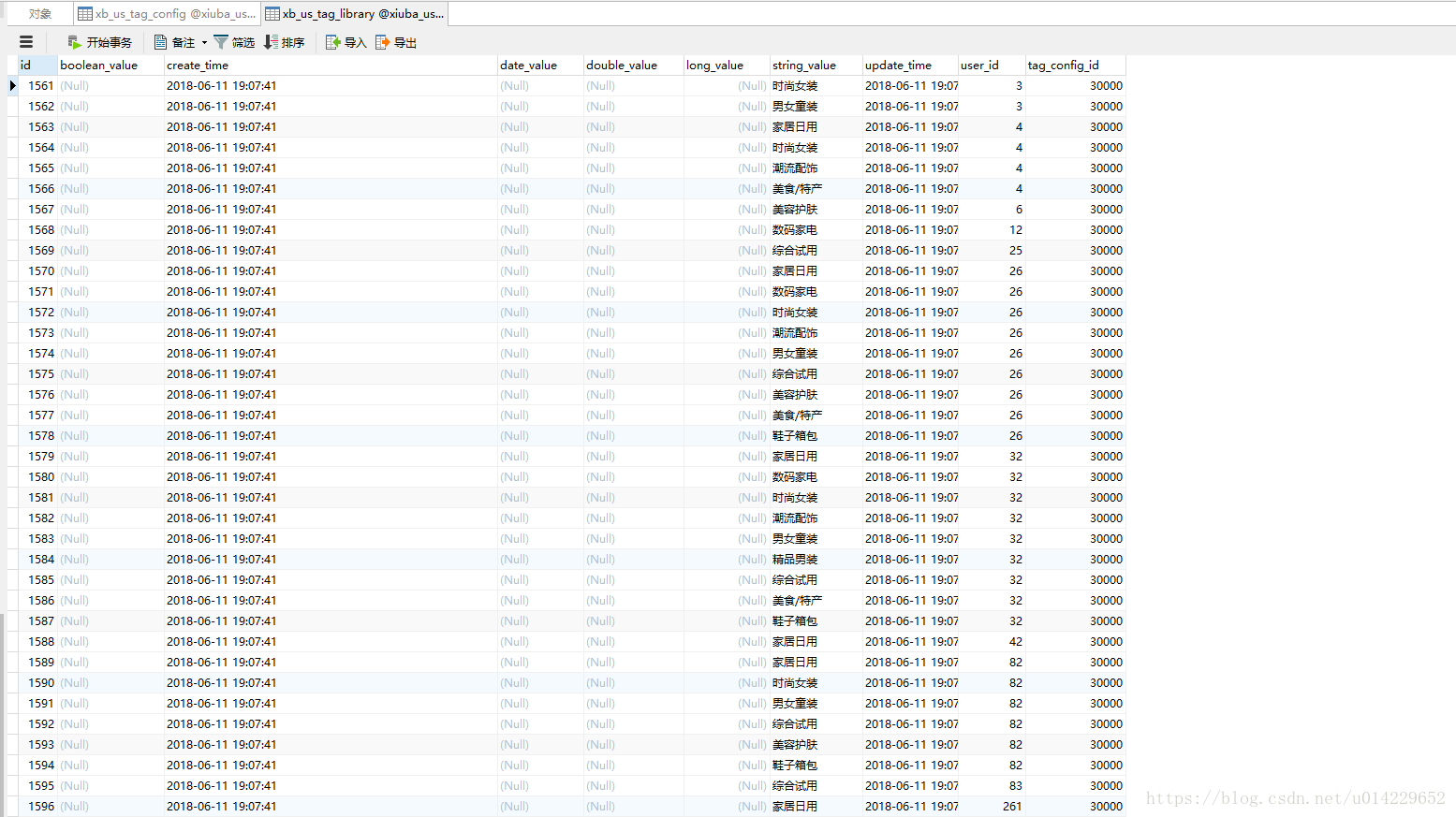
Task: Select the id cell 1584
Action: pos(38,560)
